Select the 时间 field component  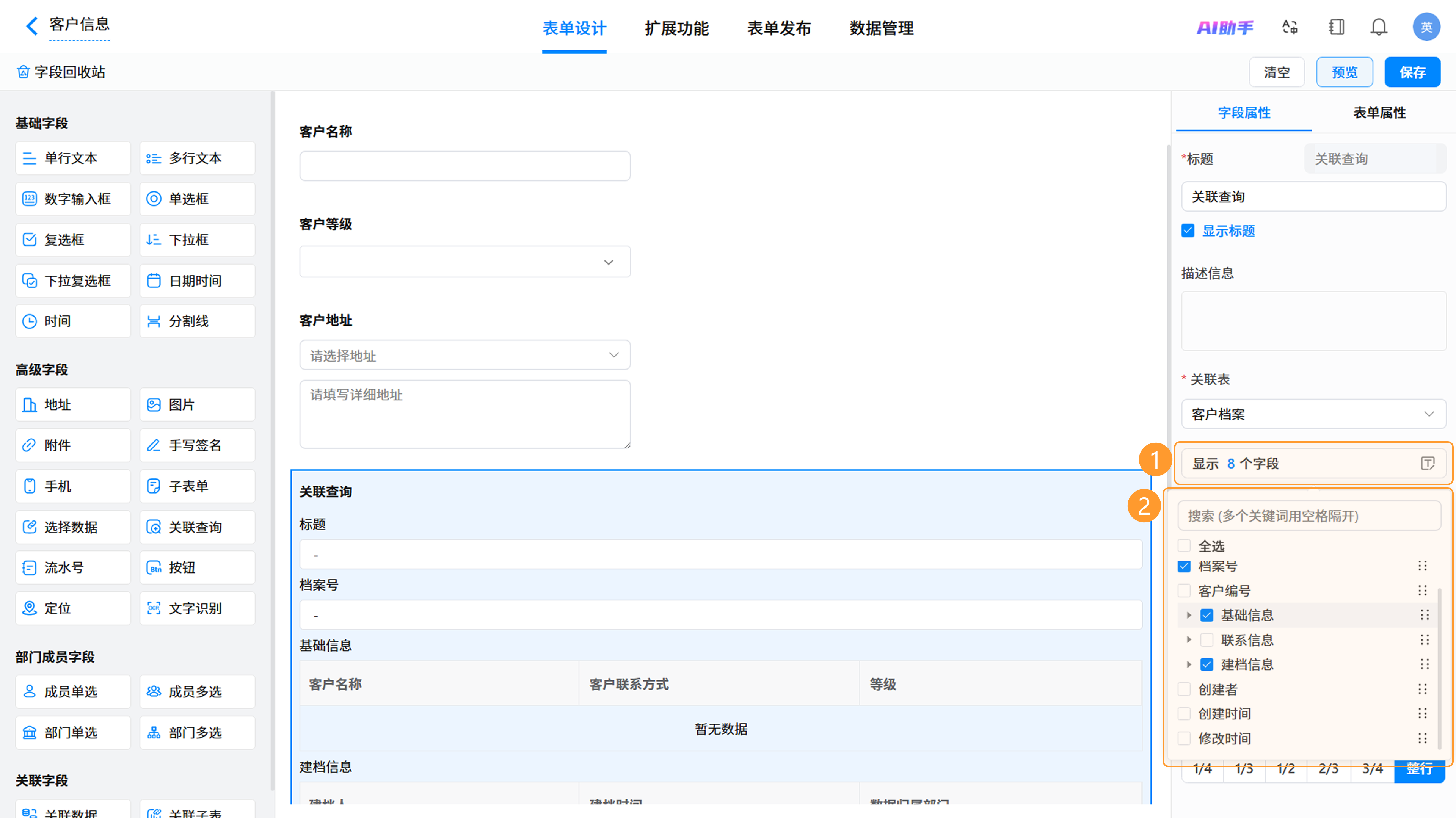point(73,321)
